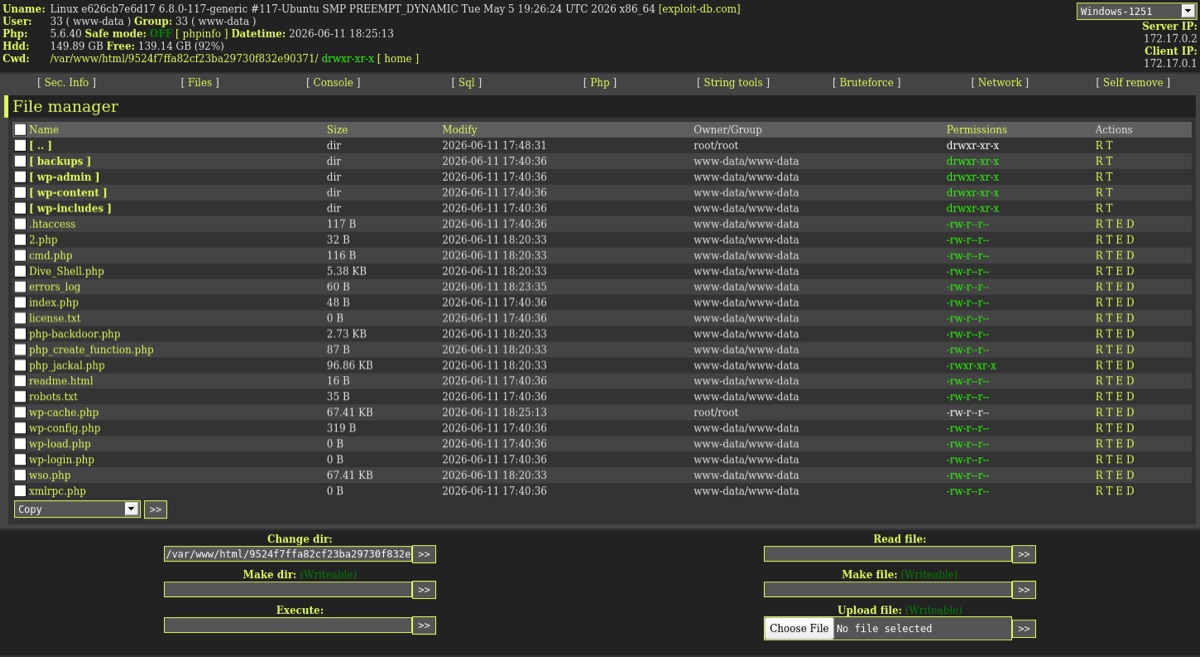Open the license.txt file
The image size is (1200, 657).
[55, 318]
